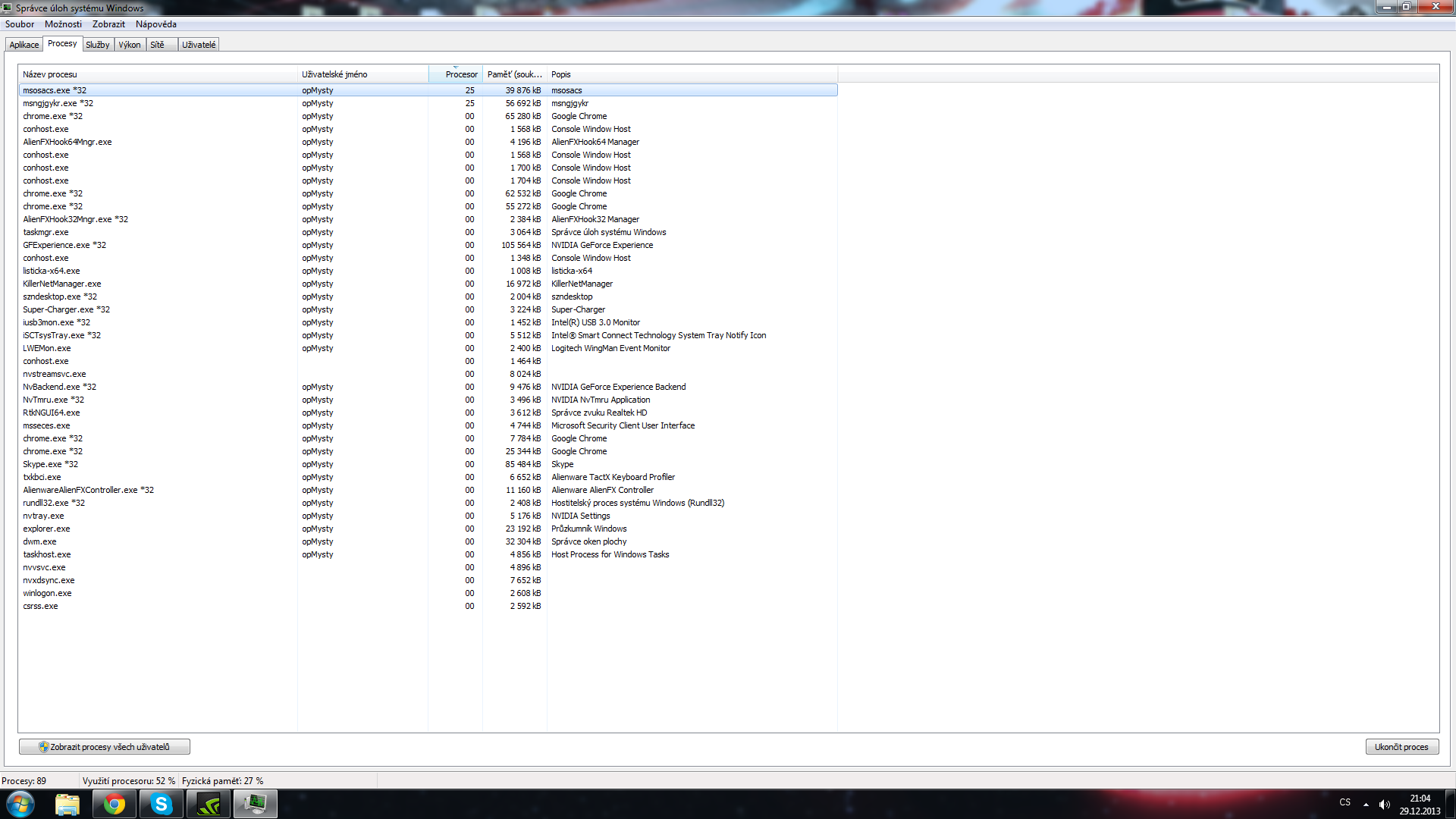Switch to the Výkon tab
The image size is (1456, 819).
[x=130, y=45]
